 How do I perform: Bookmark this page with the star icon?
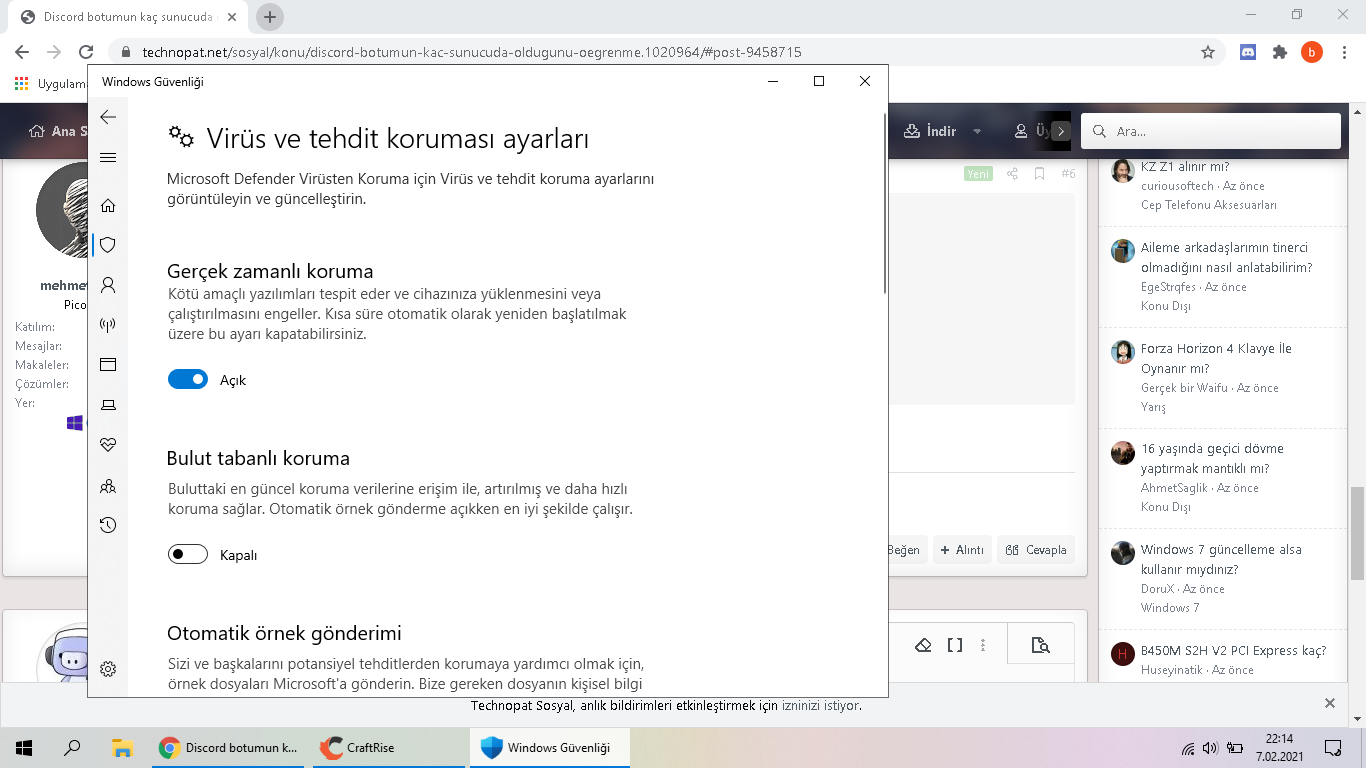1208,52
